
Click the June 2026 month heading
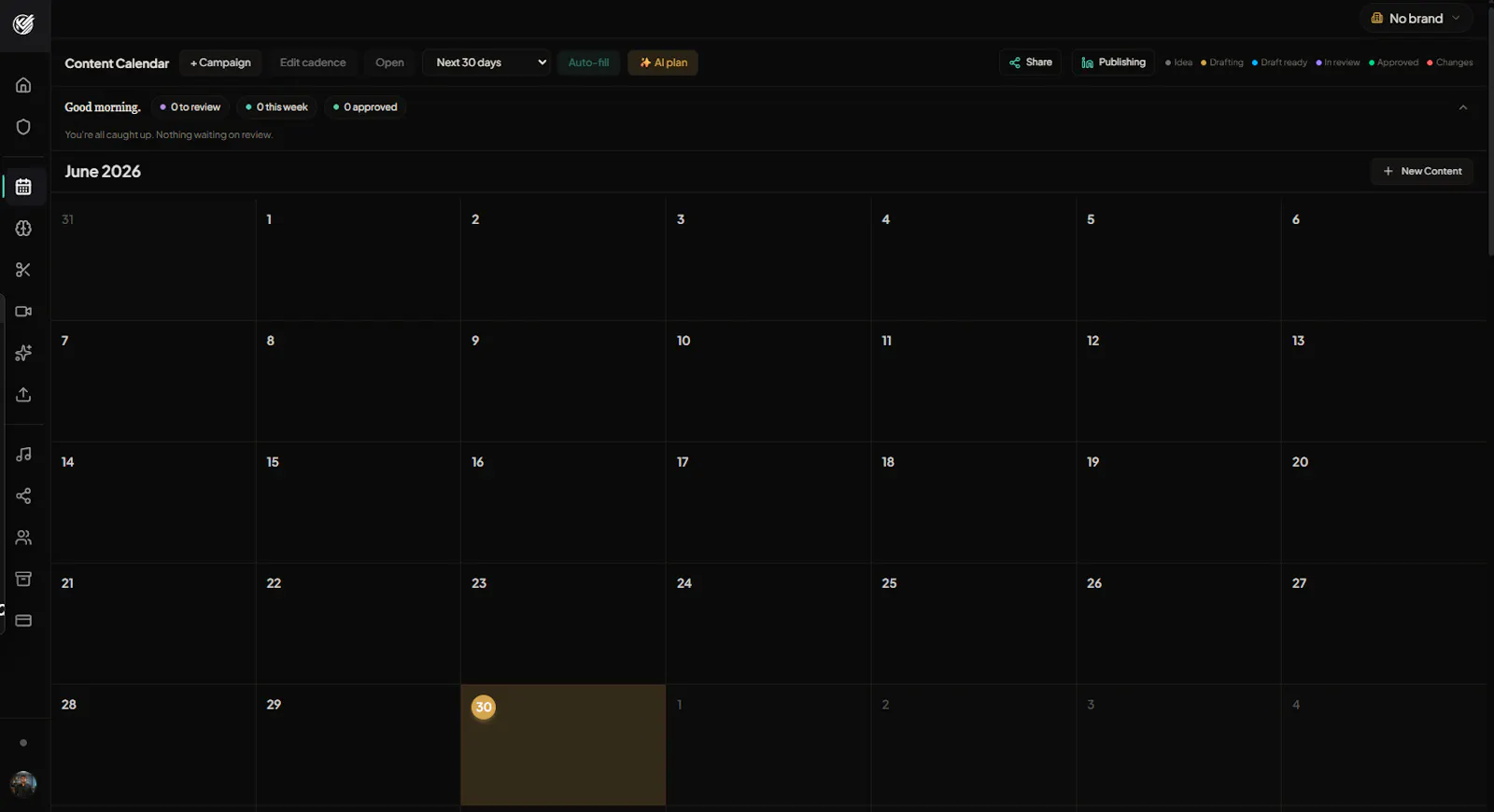coord(103,172)
